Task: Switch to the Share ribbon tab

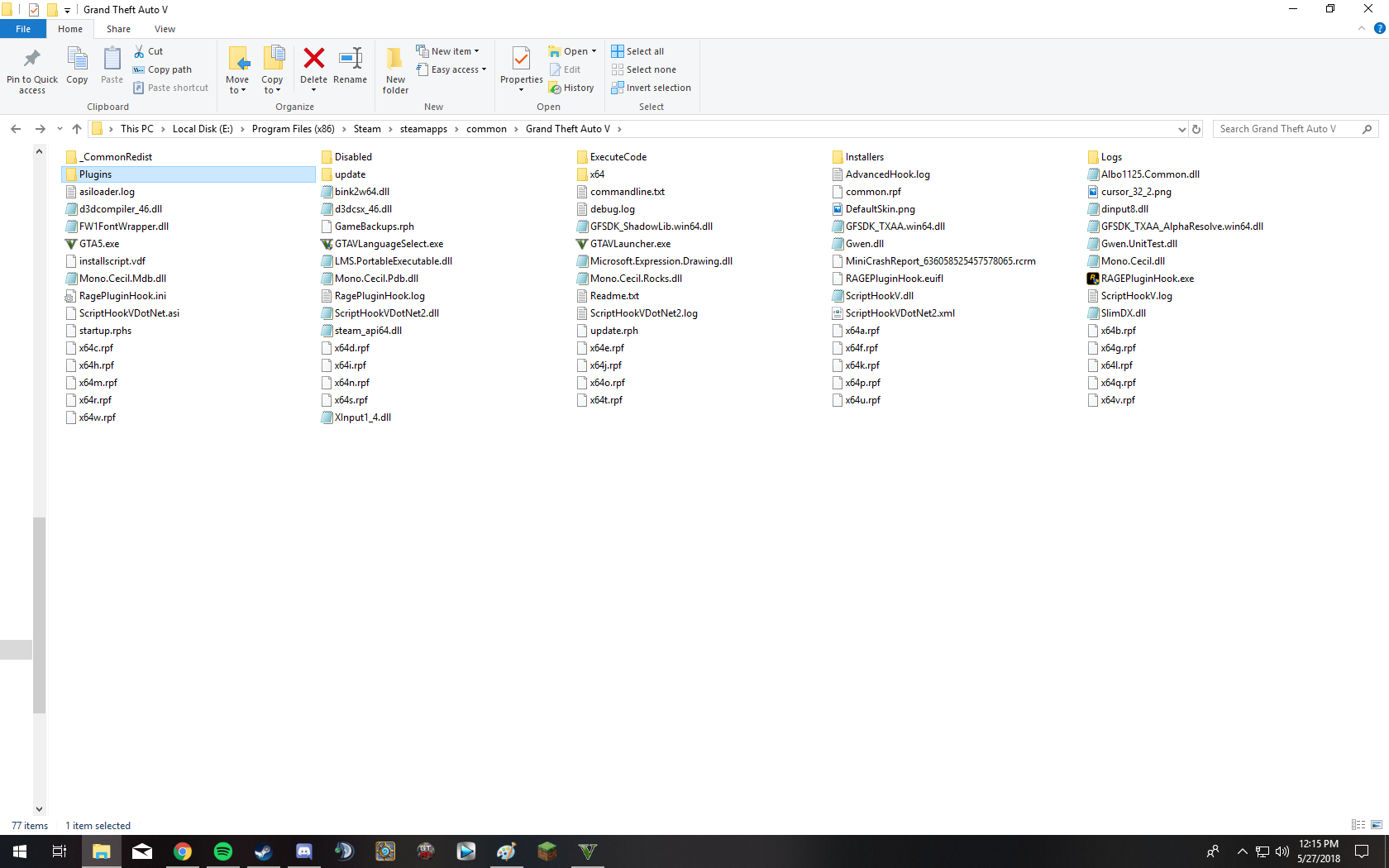Action: [x=118, y=29]
